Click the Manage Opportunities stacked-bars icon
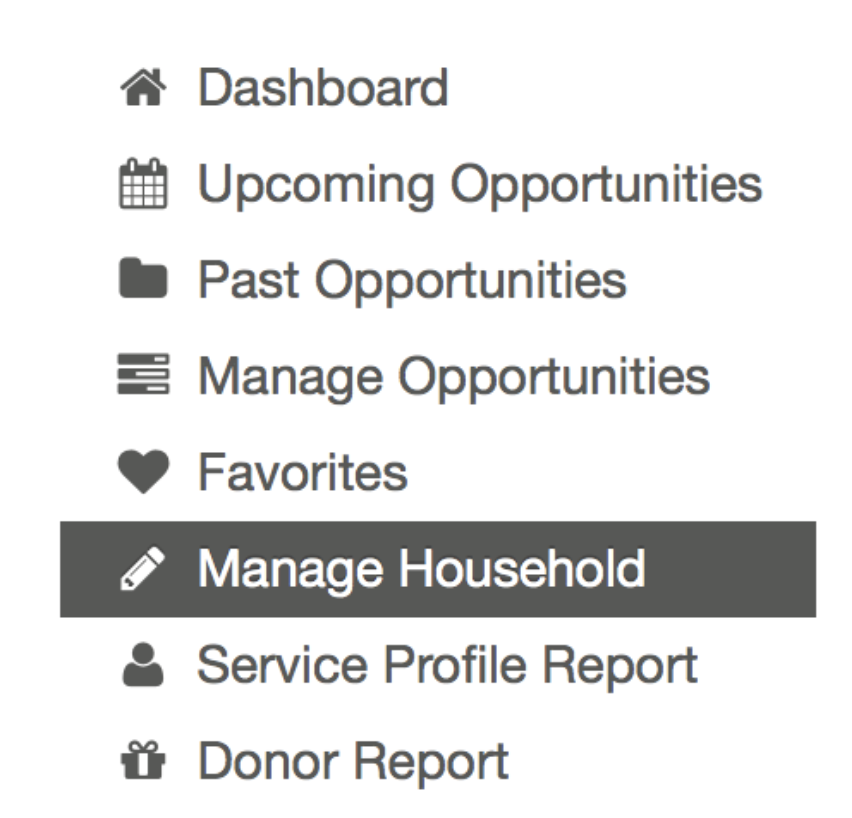Screen dimensions: 852x818 [x=143, y=377]
